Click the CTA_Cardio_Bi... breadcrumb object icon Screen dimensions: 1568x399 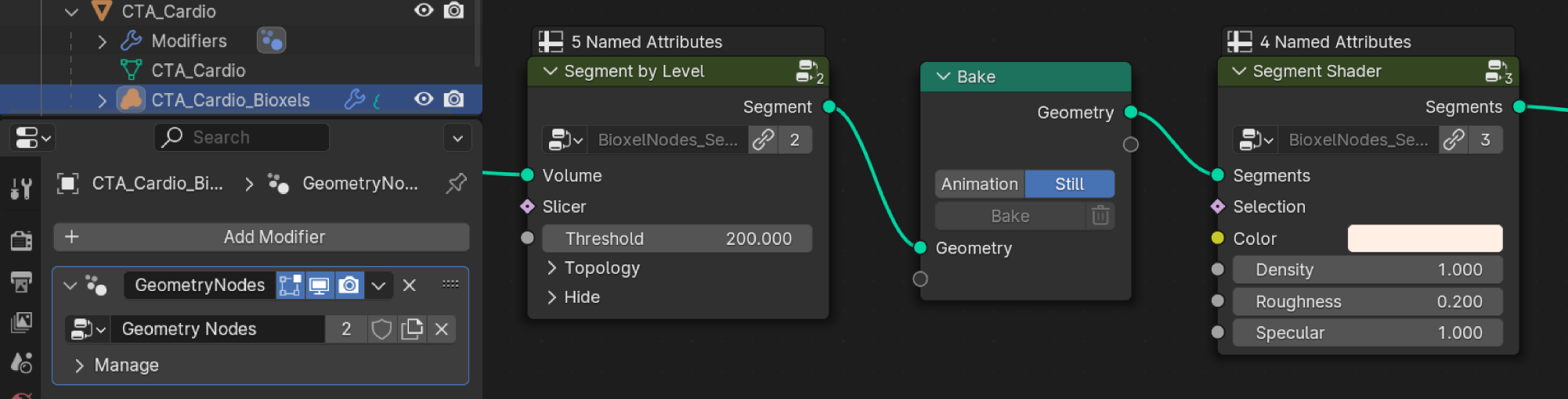(x=68, y=184)
